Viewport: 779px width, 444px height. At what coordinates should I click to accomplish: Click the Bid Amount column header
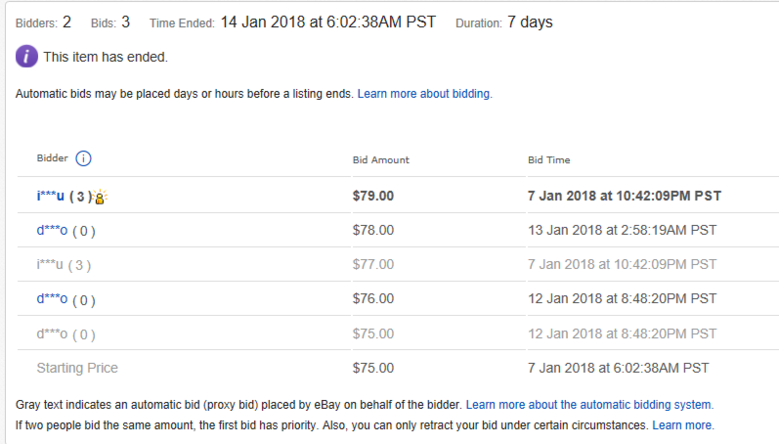click(381, 160)
